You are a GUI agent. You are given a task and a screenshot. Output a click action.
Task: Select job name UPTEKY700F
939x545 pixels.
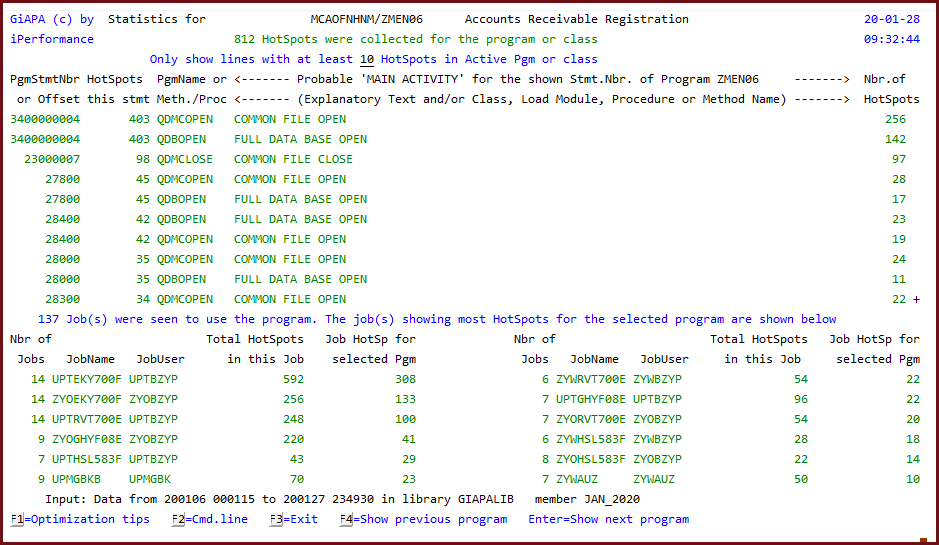point(87,379)
